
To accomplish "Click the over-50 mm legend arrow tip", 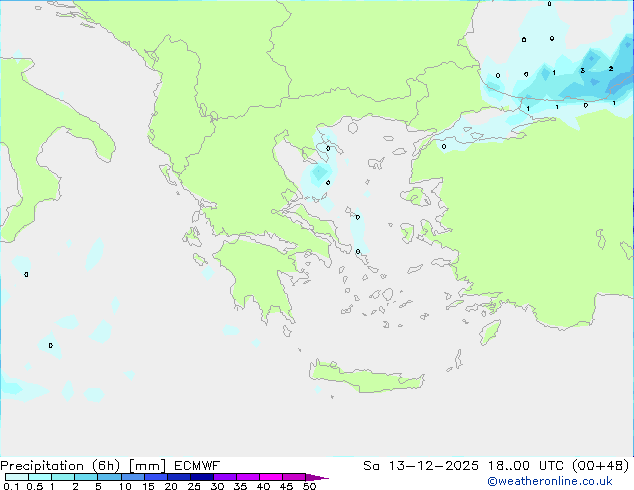I will coord(317,477).
